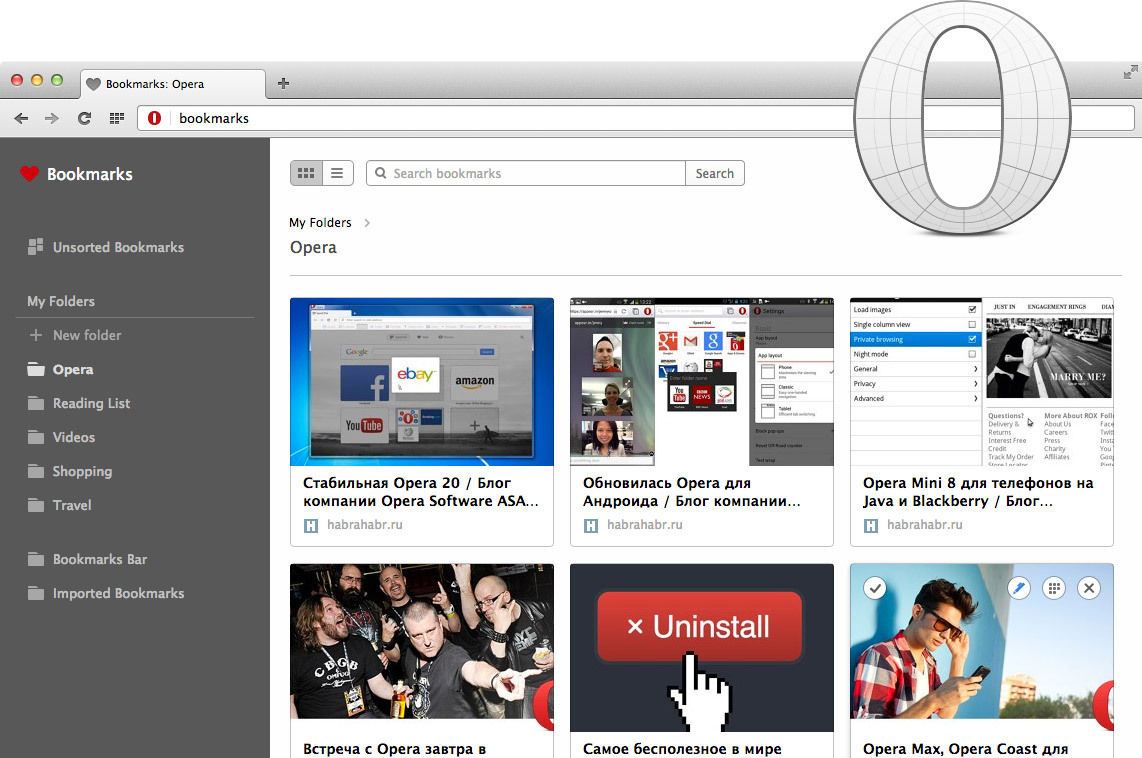
Task: Click the address bar with bookmarks text
Action: point(635,118)
